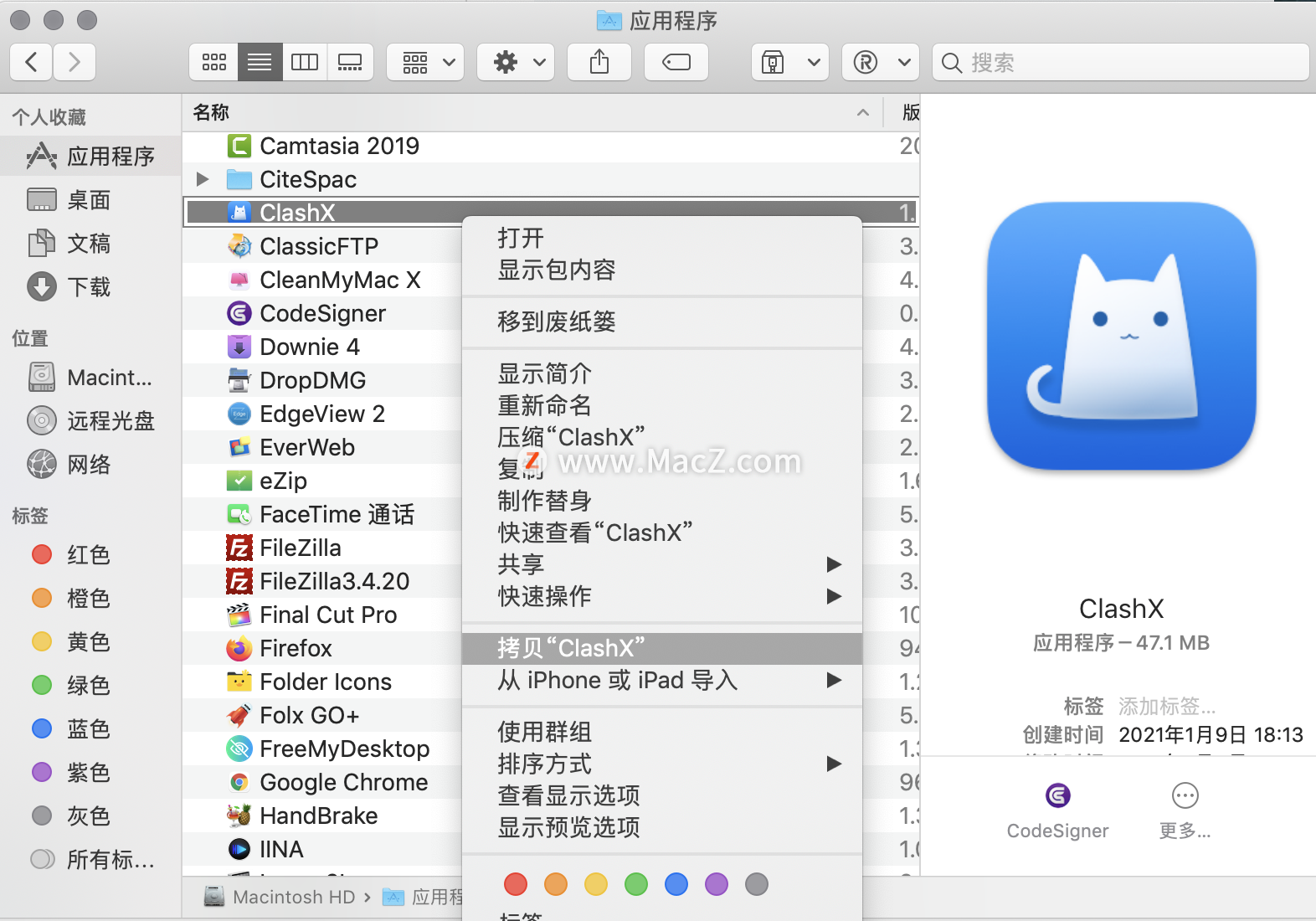The height and width of the screenshot is (921, 1316).
Task: Click the CodeSigner quick action in preview
Action: (x=1057, y=810)
